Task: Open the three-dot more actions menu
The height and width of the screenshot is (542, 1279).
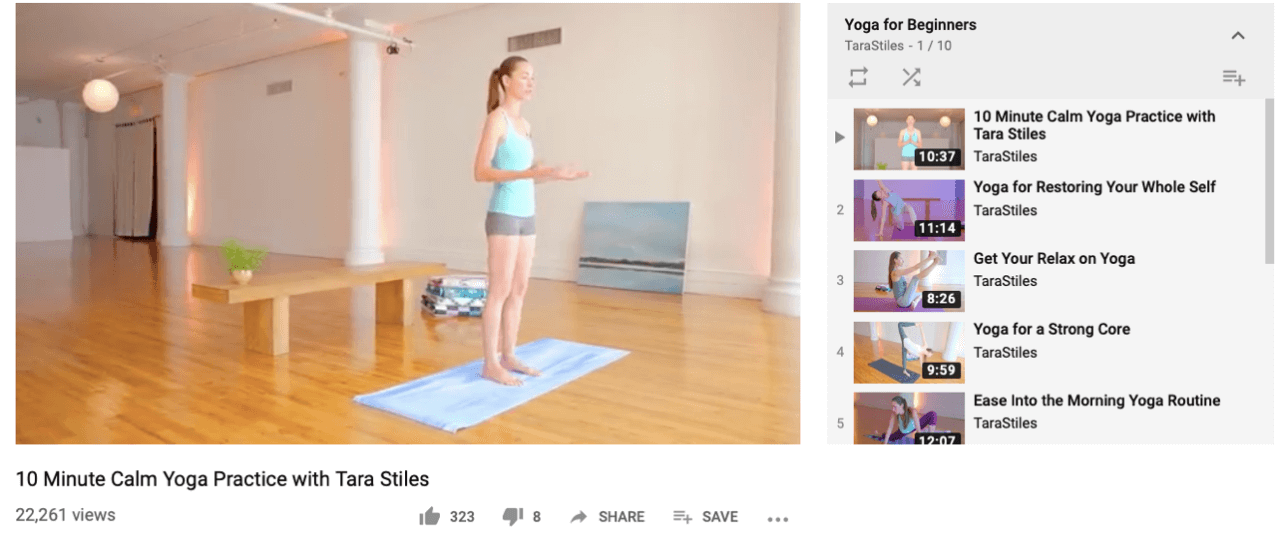Action: click(778, 518)
